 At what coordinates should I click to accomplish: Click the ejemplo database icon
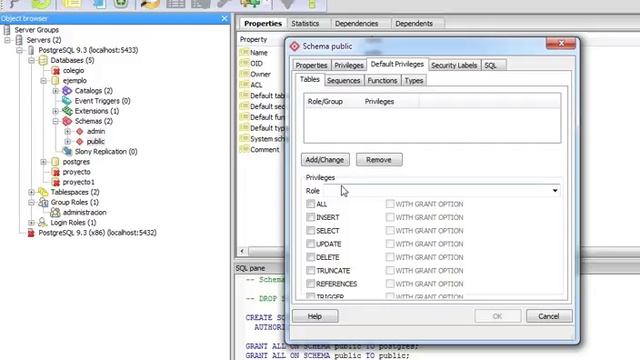coord(56,81)
